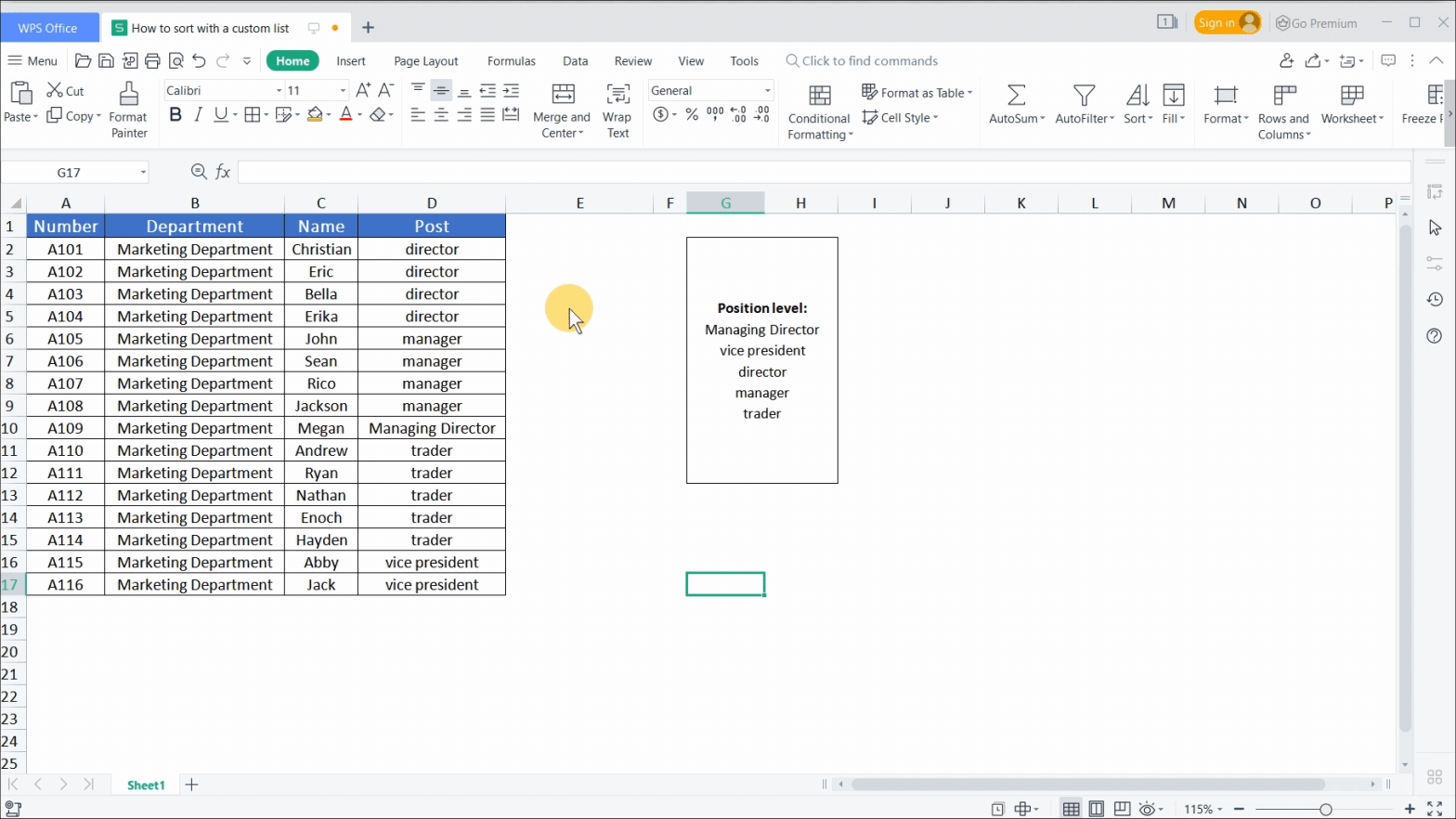Open the number format General dropdown
Screen dimensions: 1456x819
[768, 91]
